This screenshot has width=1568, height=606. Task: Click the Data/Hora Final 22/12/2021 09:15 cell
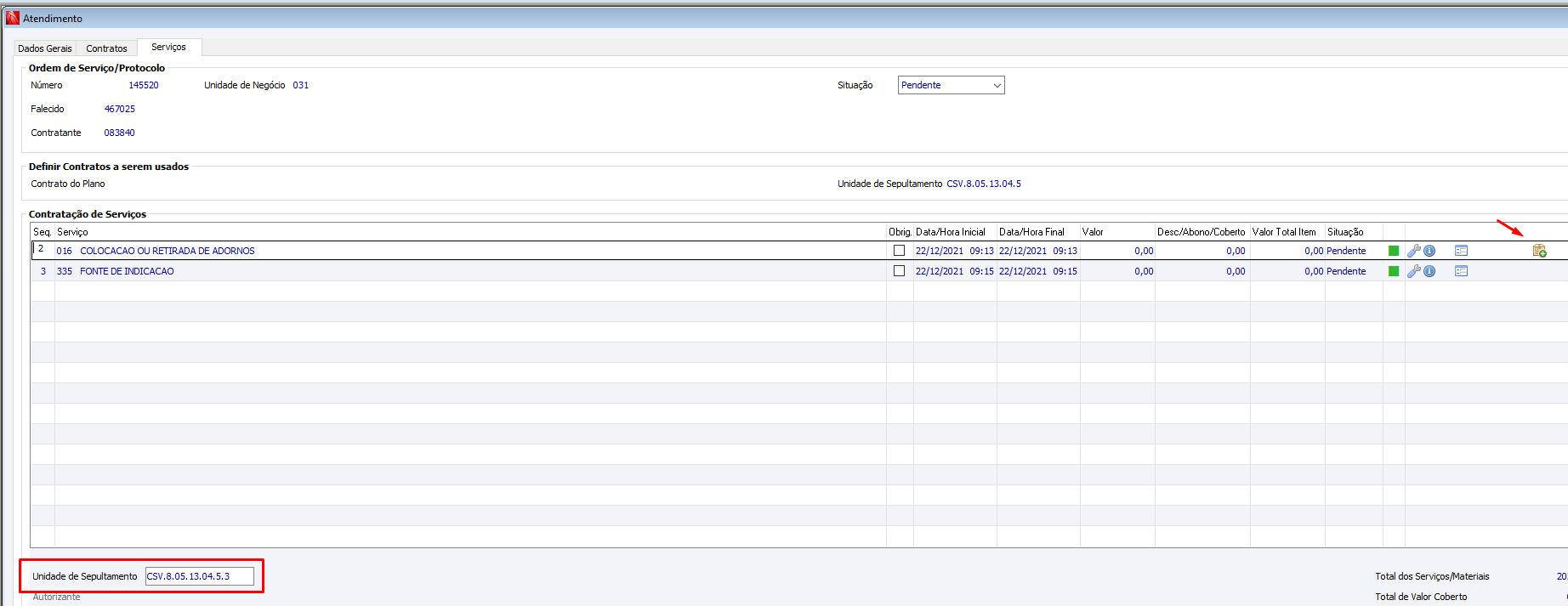1038,271
